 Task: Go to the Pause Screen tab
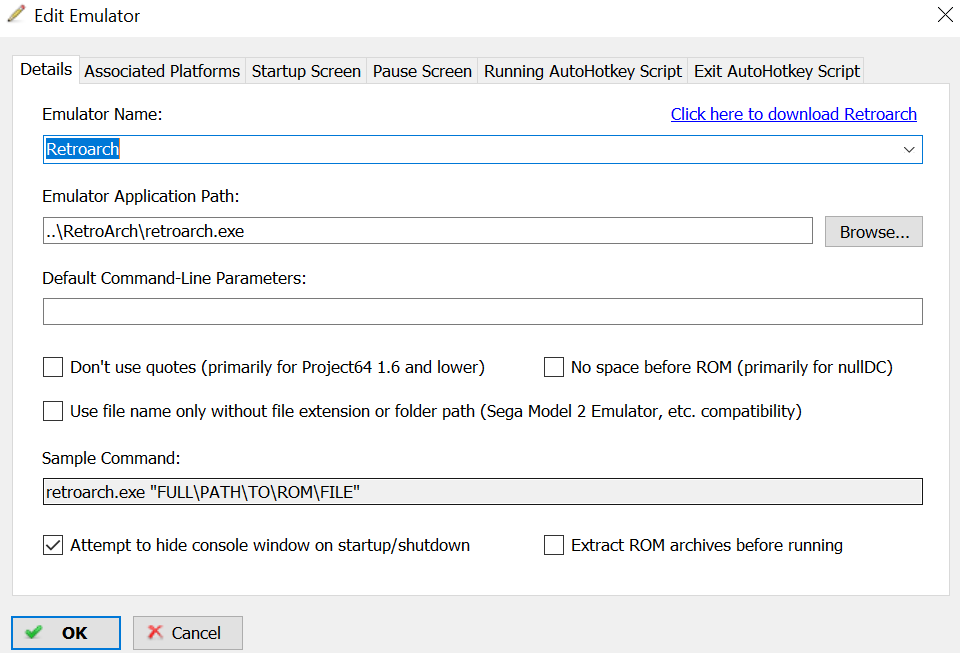422,71
